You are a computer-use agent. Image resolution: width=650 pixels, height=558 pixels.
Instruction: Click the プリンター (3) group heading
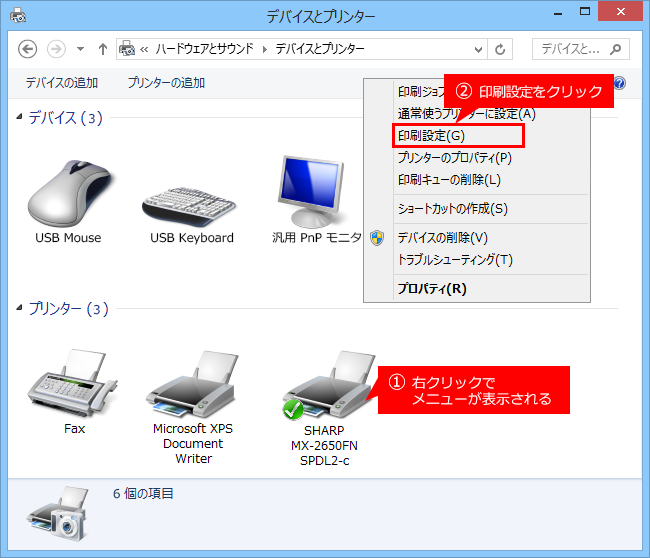68,308
